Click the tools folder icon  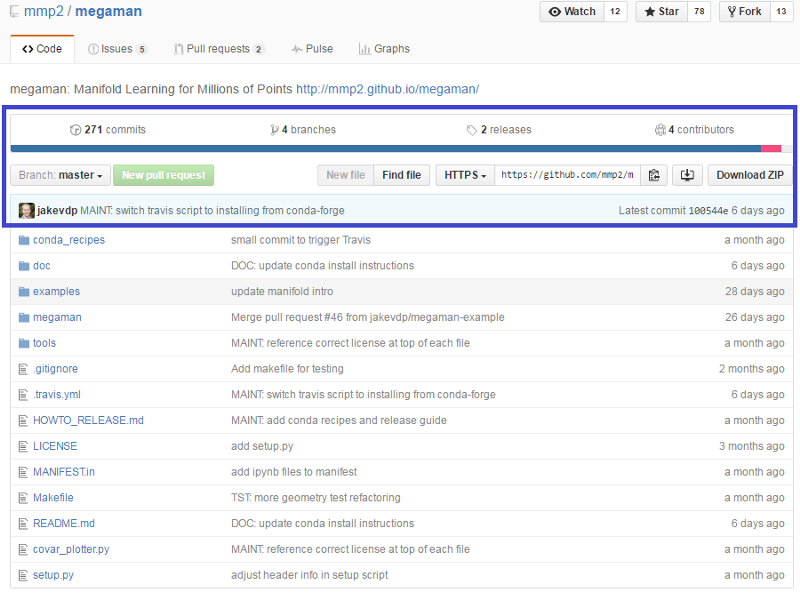click(x=24, y=343)
